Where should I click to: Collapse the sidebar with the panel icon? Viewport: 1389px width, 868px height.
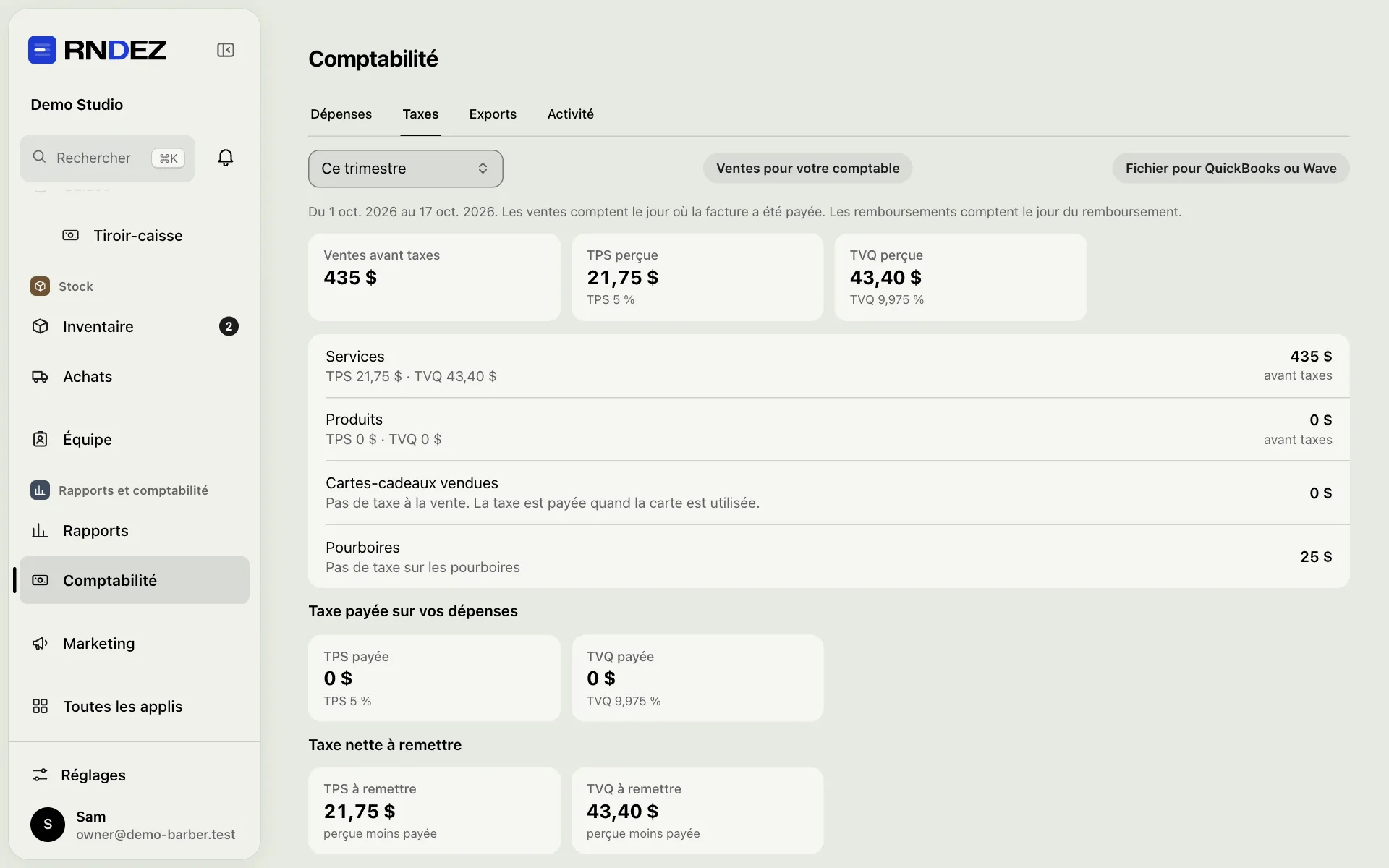click(226, 50)
